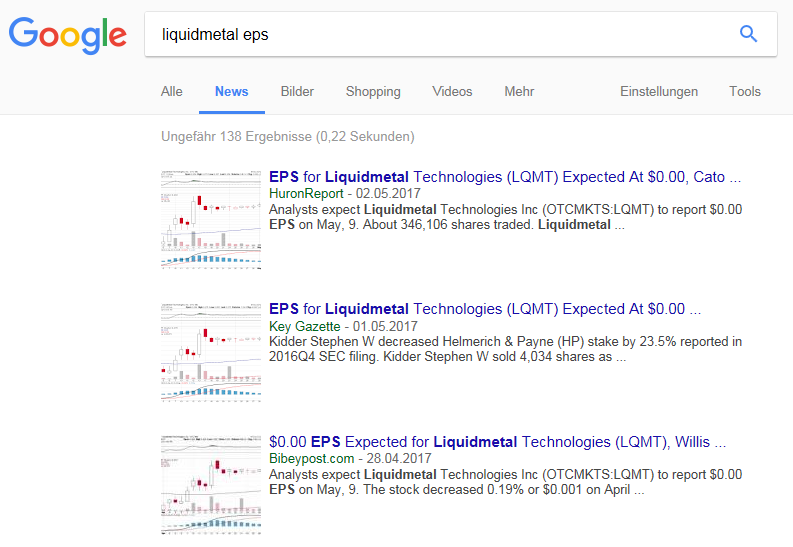Viewport: 793px width, 547px height.
Task: Open the Einstellungen menu
Action: pos(659,91)
